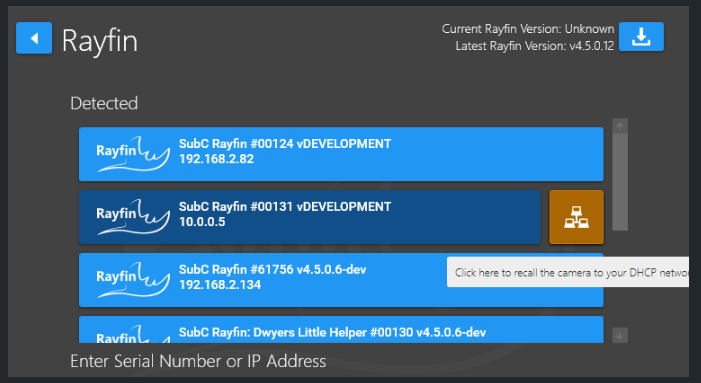The image size is (701, 383).
Task: Click the Detected list scrollbar thumb
Action: tap(620, 182)
